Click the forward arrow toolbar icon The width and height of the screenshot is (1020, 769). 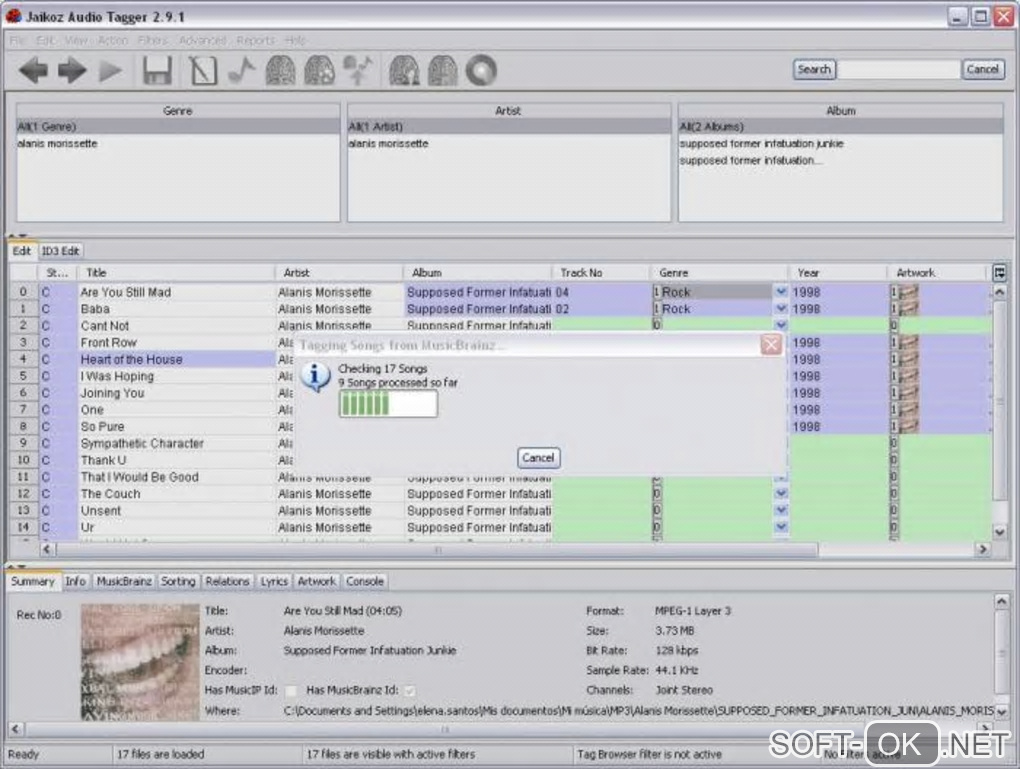coord(72,70)
